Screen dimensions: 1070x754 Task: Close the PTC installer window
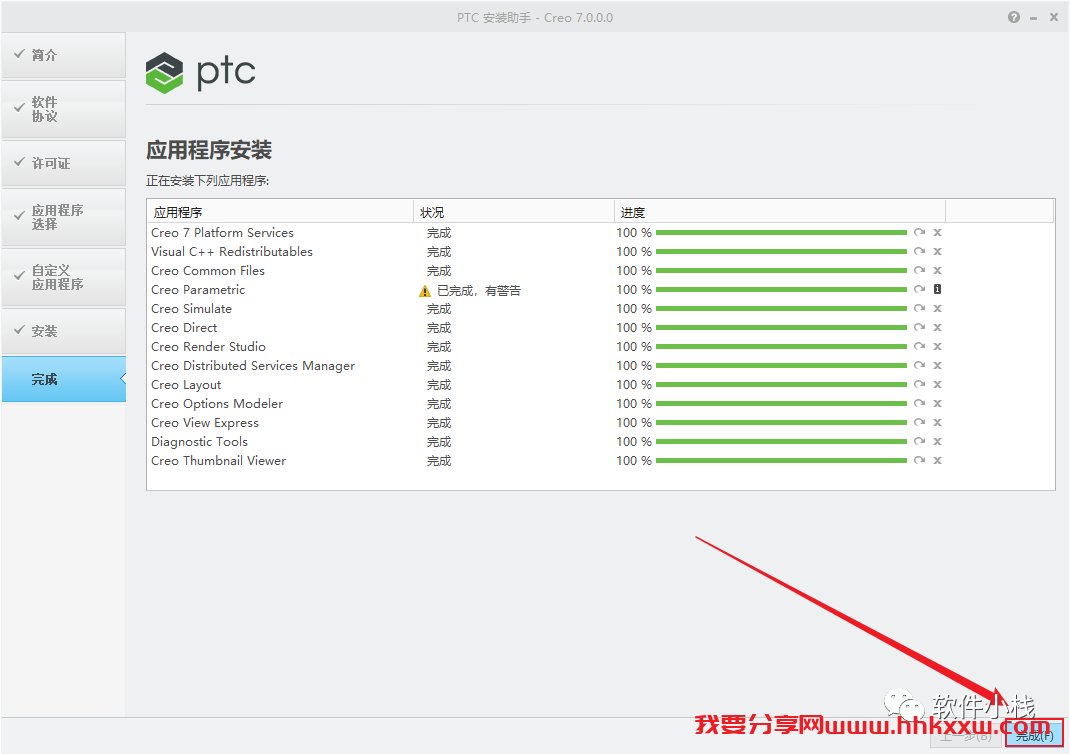[1054, 18]
